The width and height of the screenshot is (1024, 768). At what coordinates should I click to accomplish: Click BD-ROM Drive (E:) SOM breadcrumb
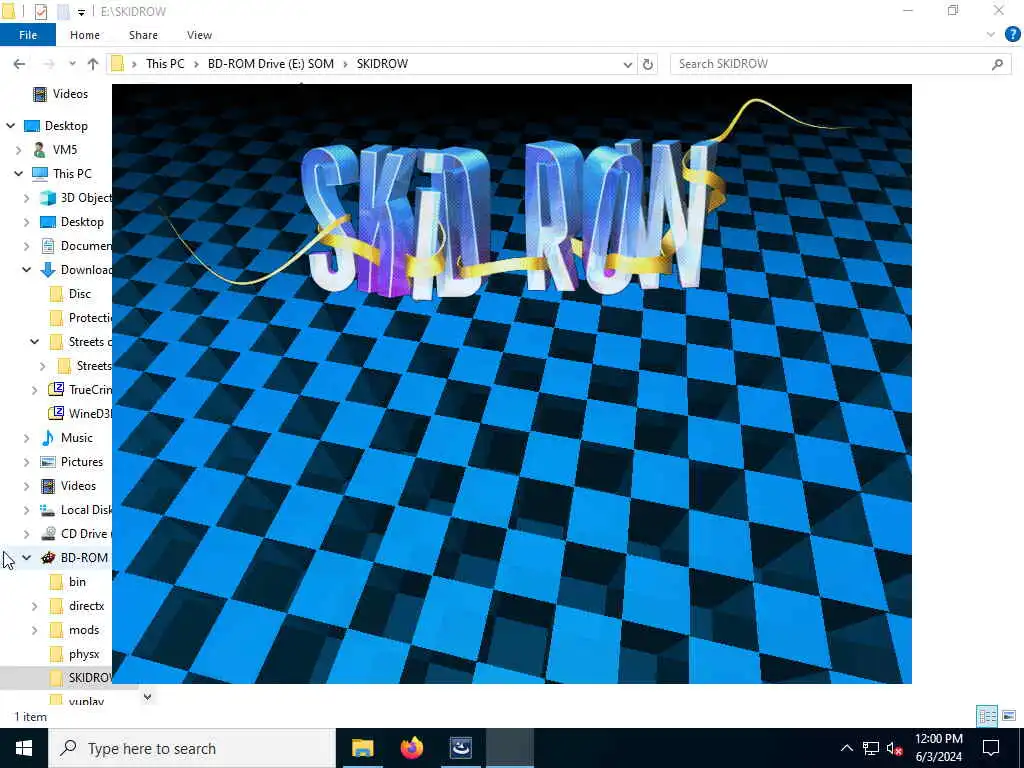pos(270,64)
